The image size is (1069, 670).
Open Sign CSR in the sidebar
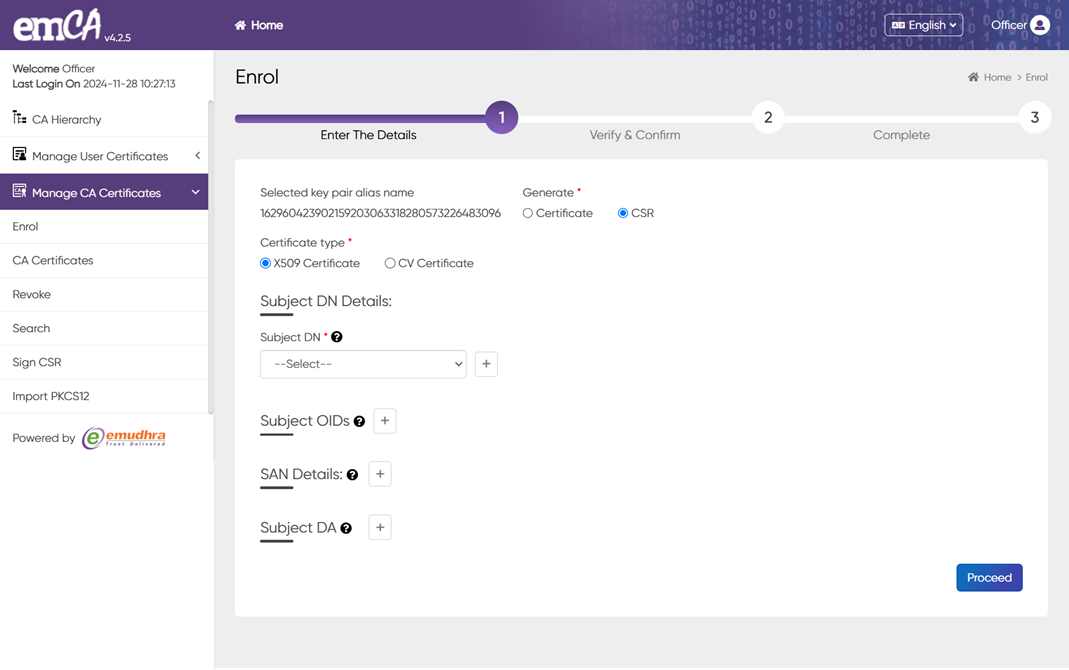[37, 362]
